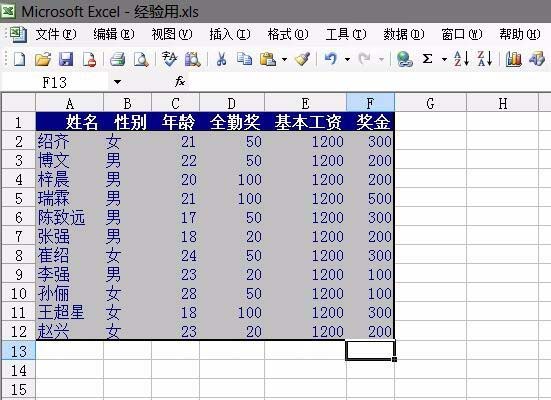Image resolution: width=551 pixels, height=400 pixels.
Task: Click the active empty cell F13
Action: pyautogui.click(x=370, y=350)
